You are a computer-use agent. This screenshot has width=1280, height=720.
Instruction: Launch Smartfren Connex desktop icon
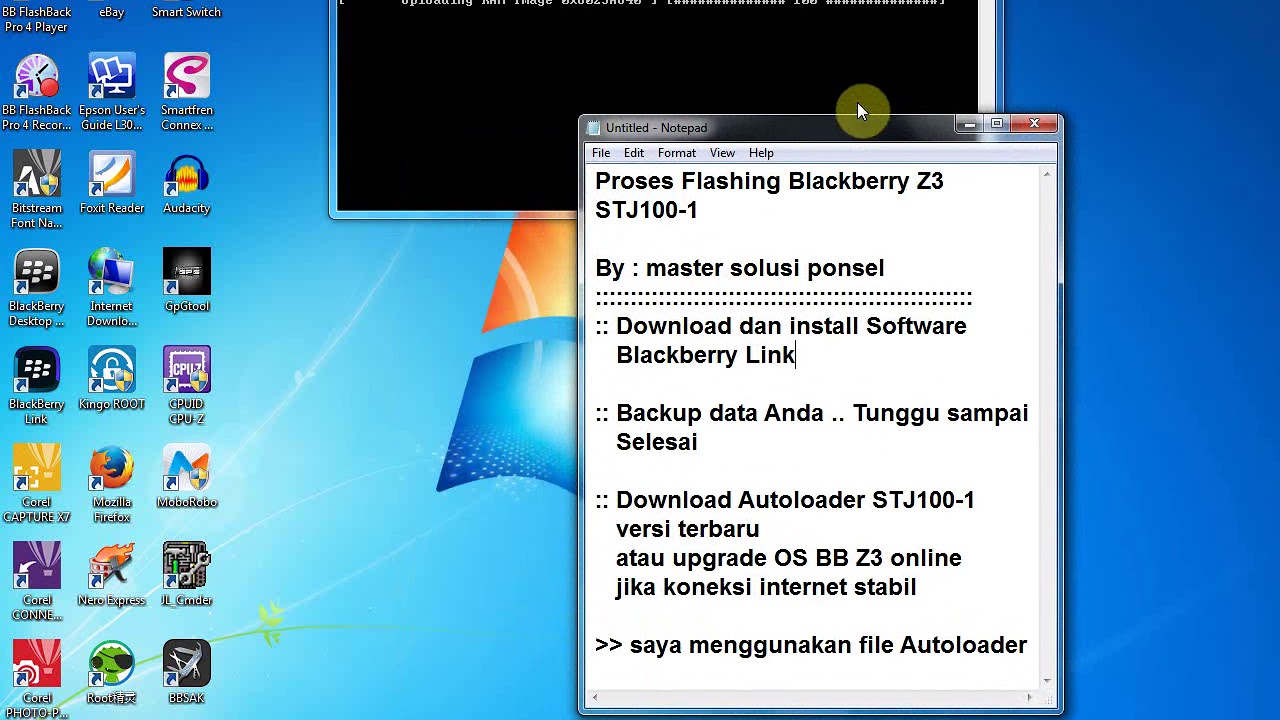coord(186,93)
